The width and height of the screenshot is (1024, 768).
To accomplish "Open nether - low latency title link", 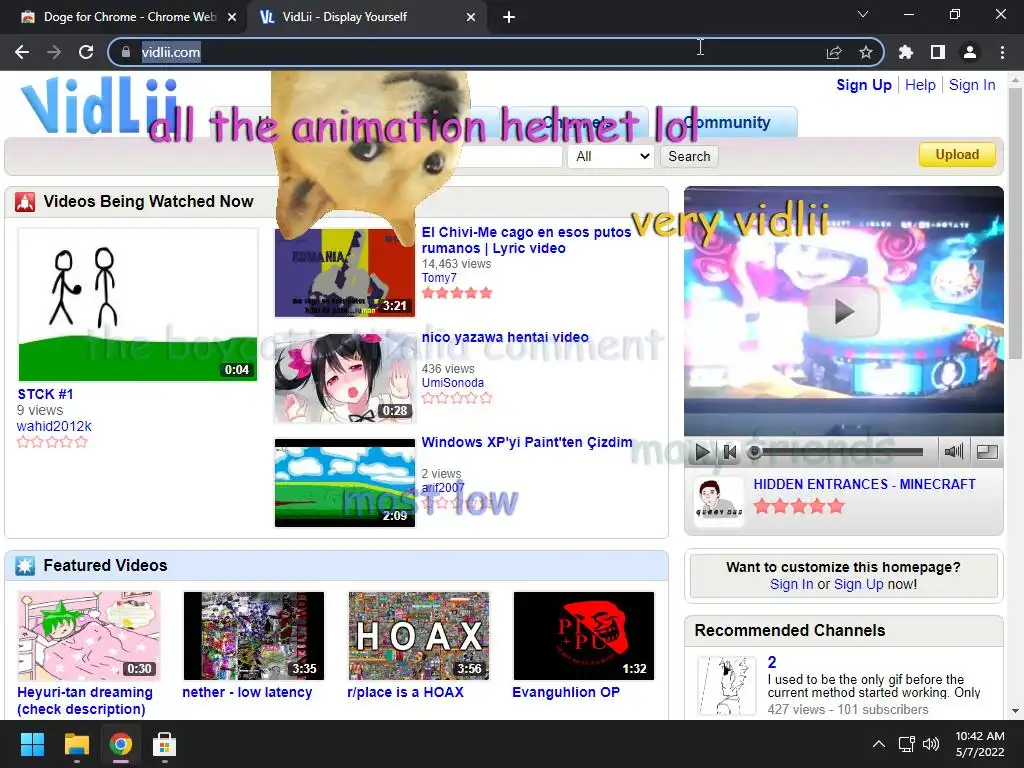I will [x=247, y=692].
